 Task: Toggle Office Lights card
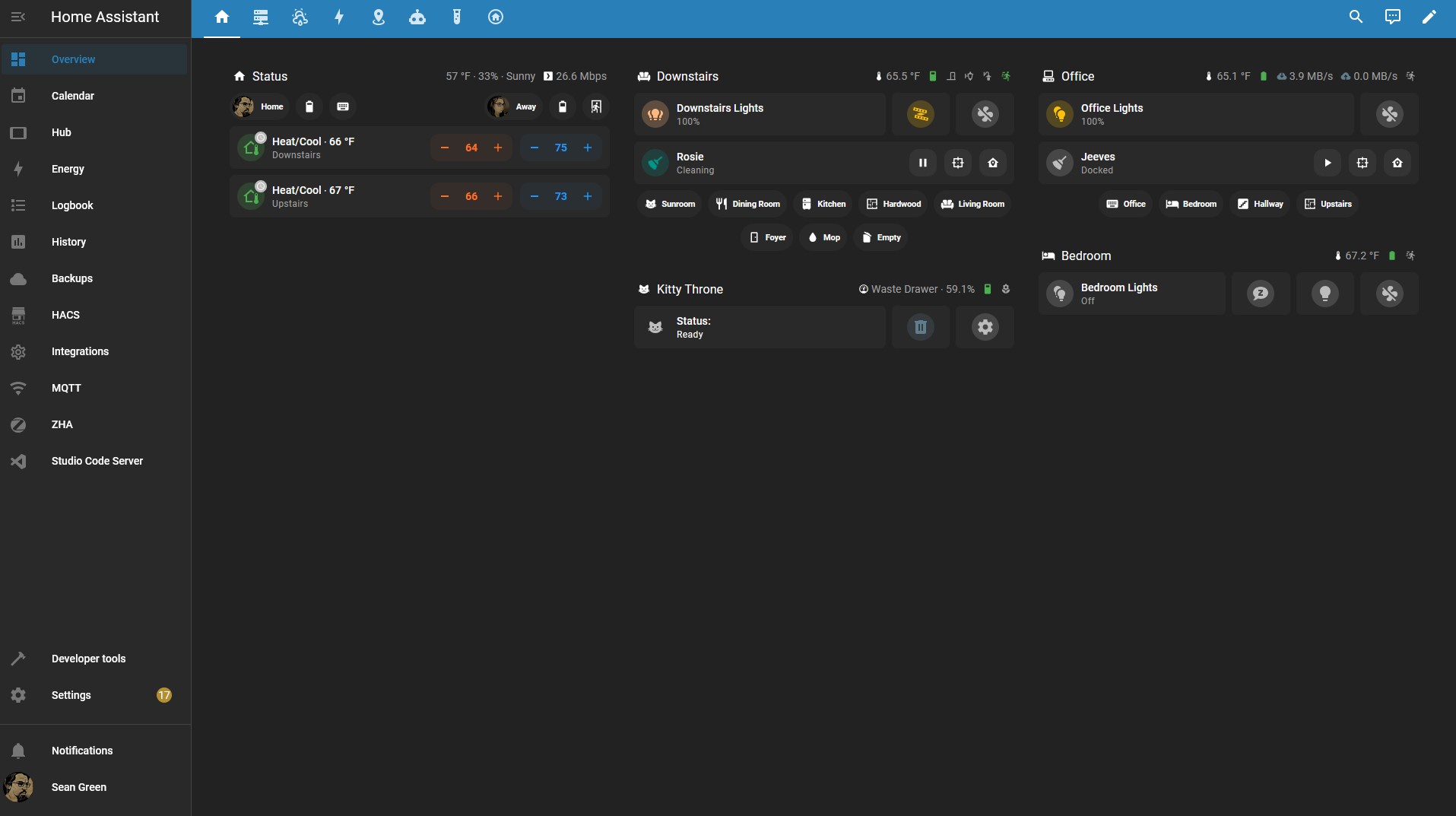click(1196, 114)
